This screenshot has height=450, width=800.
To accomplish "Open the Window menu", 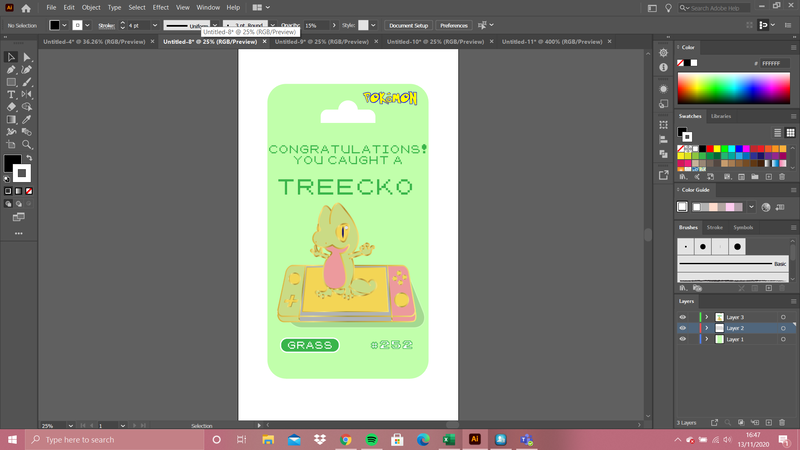I will (208, 8).
